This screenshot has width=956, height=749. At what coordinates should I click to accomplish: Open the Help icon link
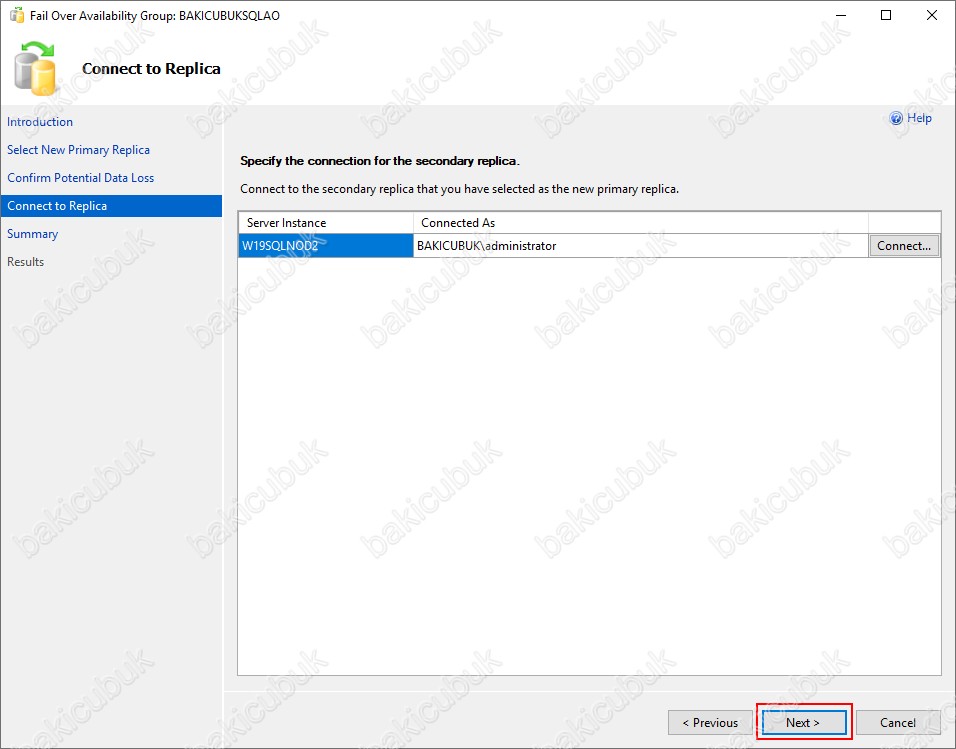(x=896, y=118)
